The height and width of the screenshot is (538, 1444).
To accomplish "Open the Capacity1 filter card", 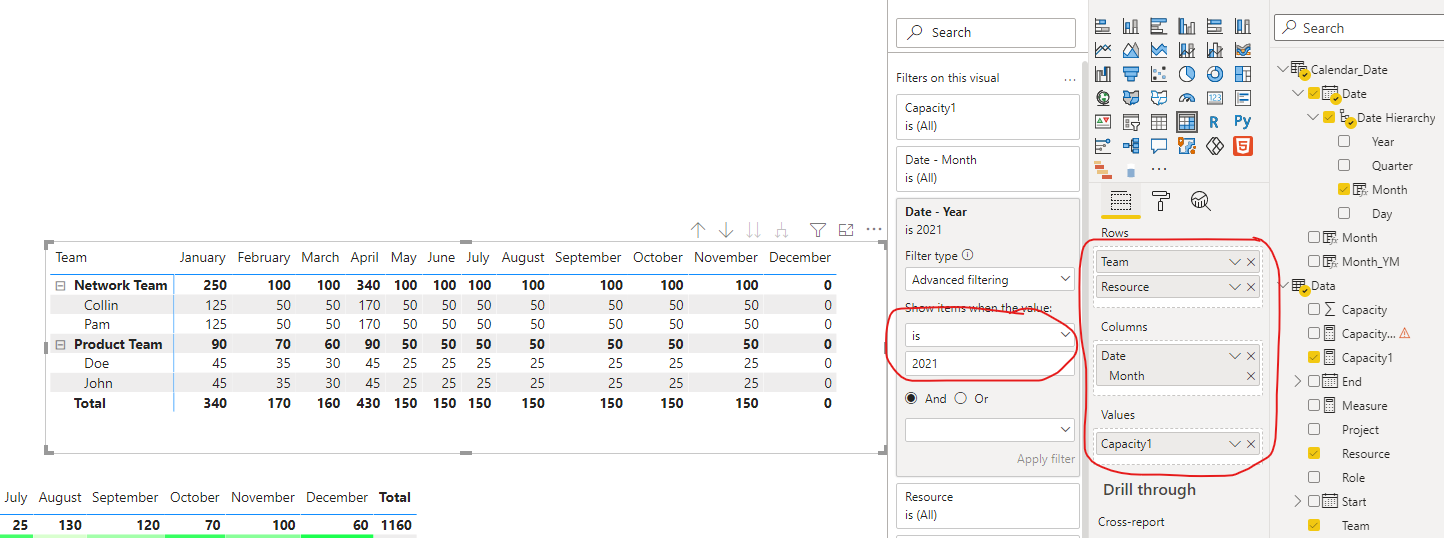I will [x=988, y=117].
